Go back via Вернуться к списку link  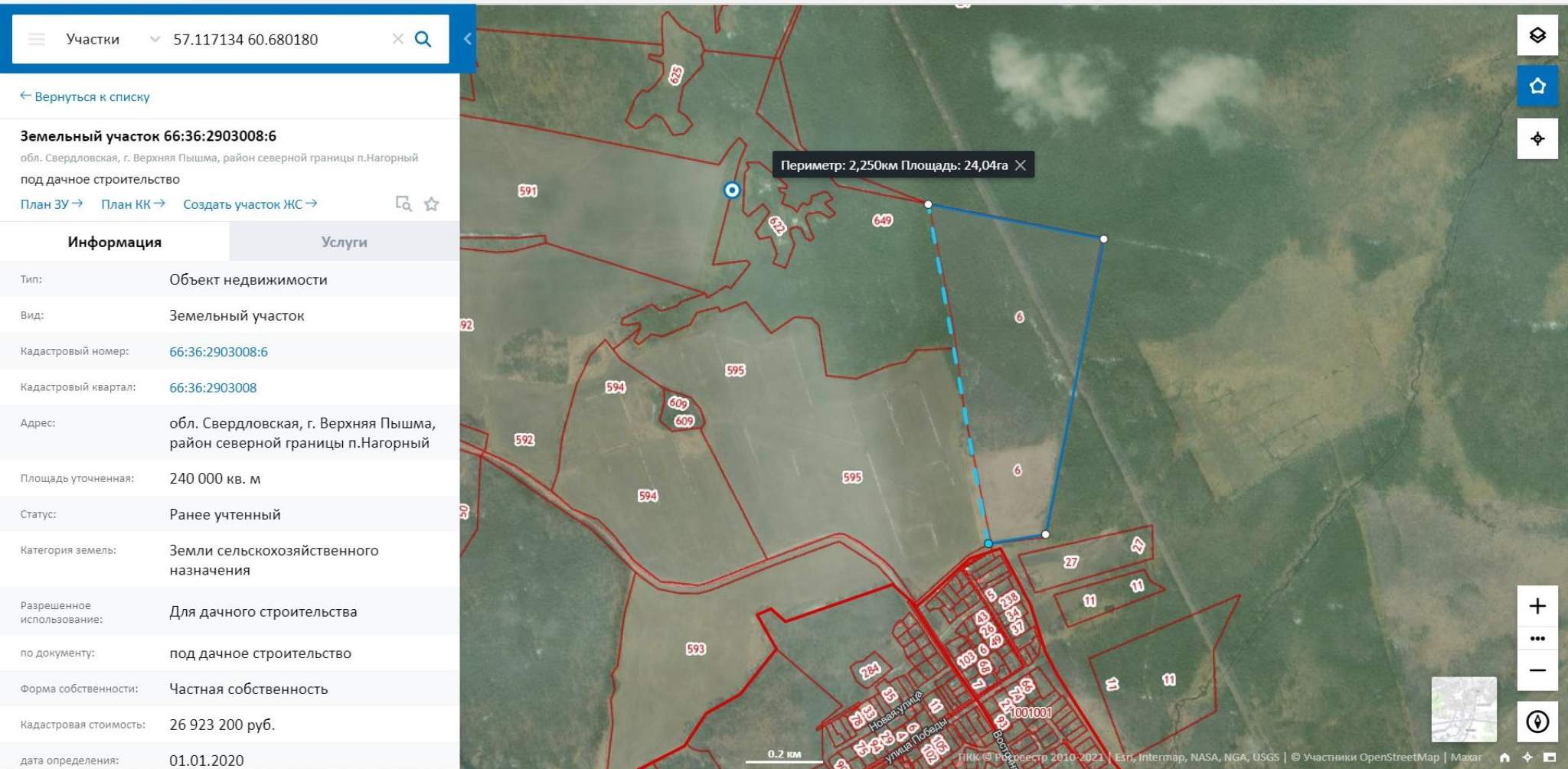tap(84, 96)
